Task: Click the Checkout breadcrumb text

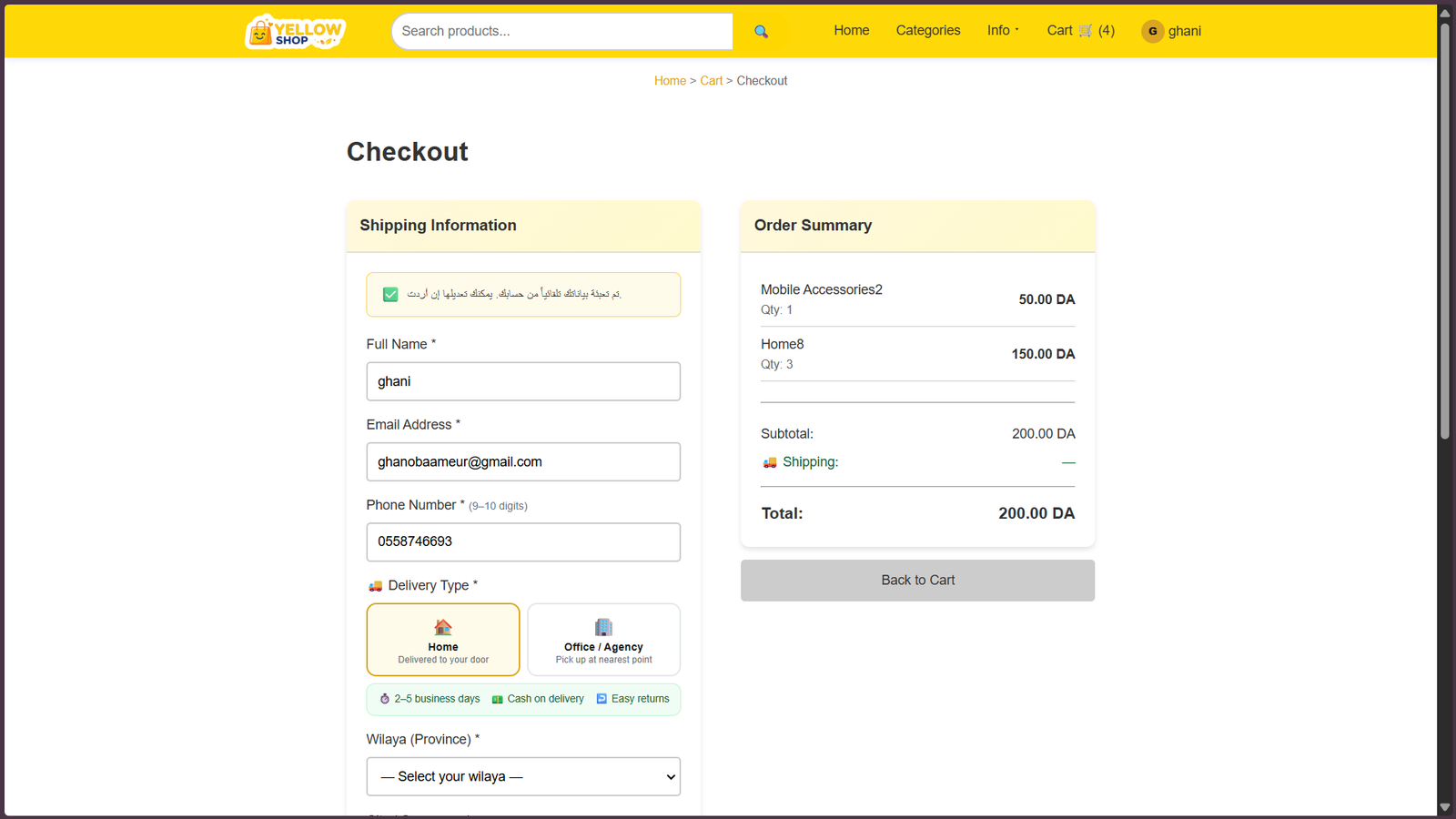Action: tap(762, 81)
